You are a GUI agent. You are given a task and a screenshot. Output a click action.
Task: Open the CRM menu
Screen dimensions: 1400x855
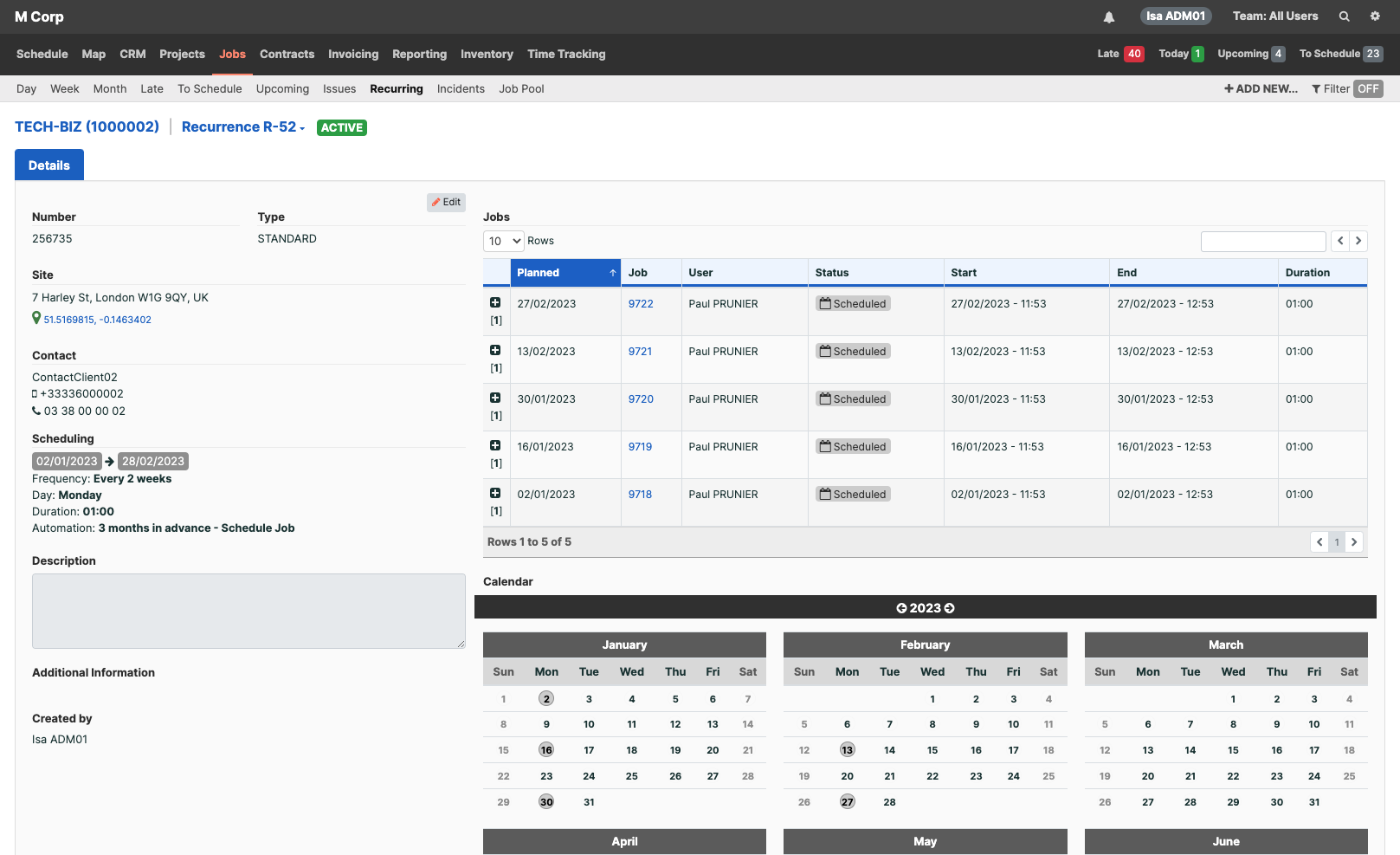(132, 54)
